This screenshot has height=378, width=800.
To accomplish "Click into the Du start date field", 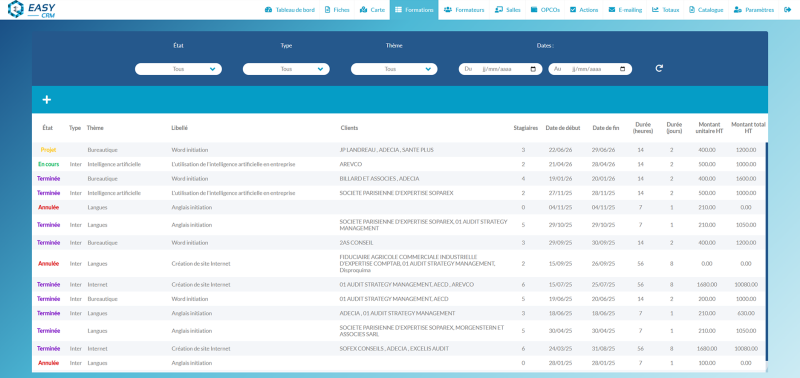I will pyautogui.click(x=501, y=69).
